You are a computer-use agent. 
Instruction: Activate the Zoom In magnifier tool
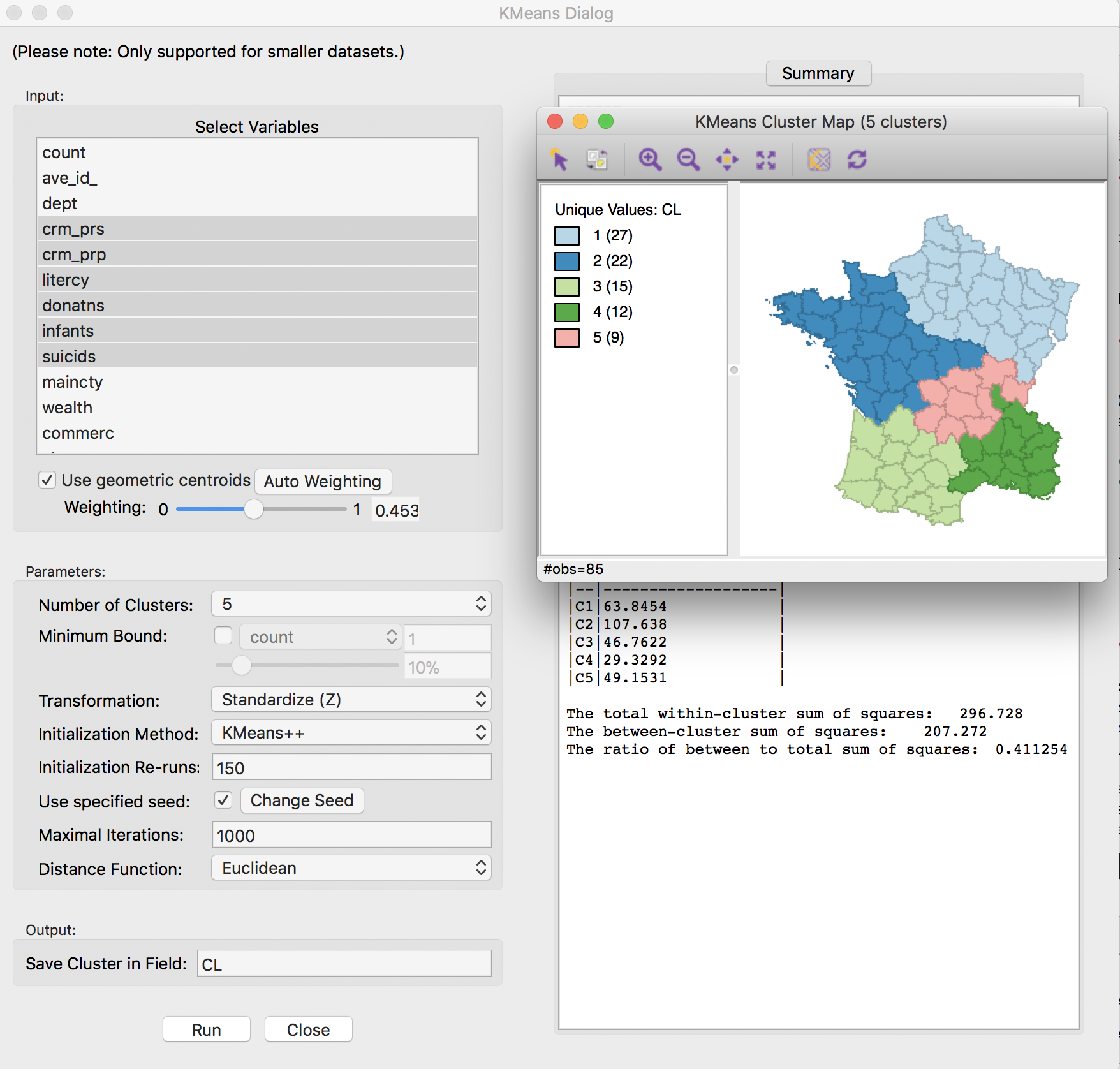[650, 160]
